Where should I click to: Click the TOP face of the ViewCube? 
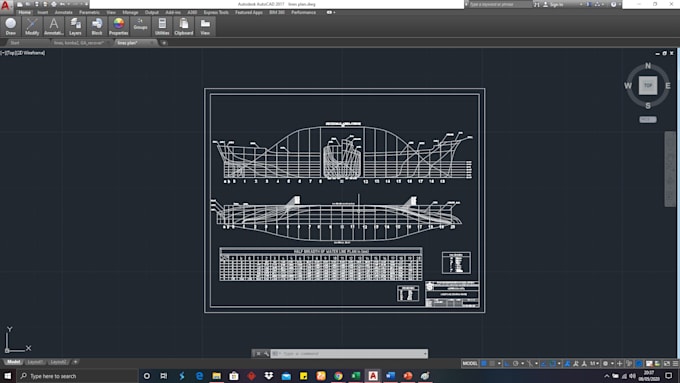[648, 85]
